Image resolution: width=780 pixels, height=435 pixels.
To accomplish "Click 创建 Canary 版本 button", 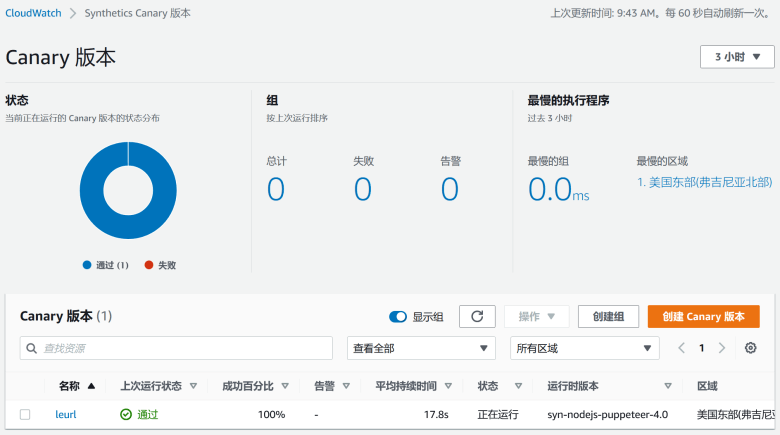I will pyautogui.click(x=703, y=317).
